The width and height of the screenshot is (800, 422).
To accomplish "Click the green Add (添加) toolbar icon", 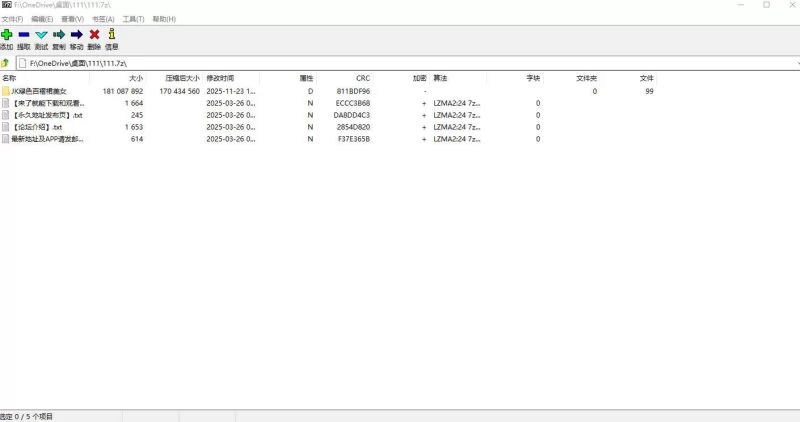I will tap(6, 35).
